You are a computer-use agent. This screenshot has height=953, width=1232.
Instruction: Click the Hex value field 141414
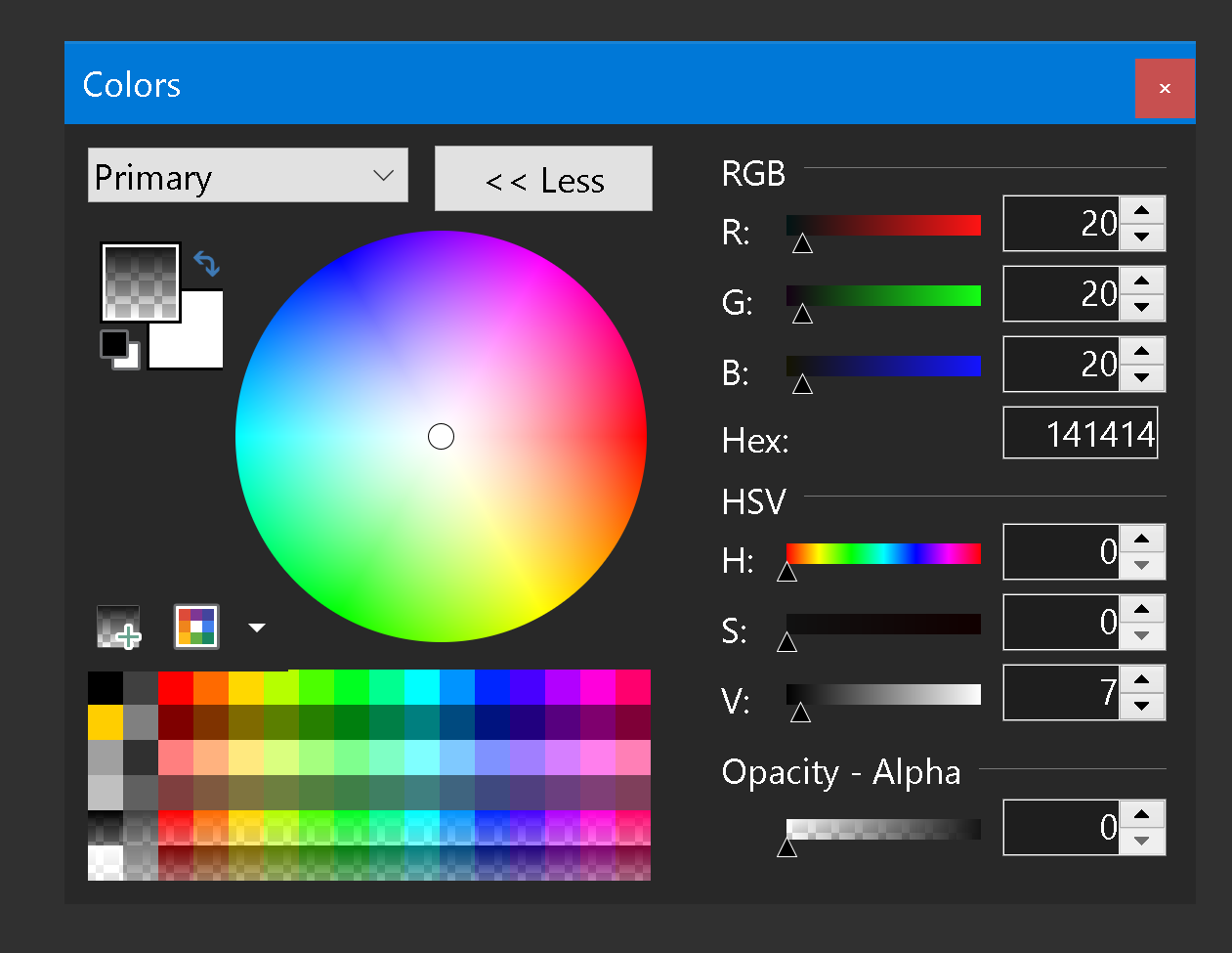point(1081,433)
